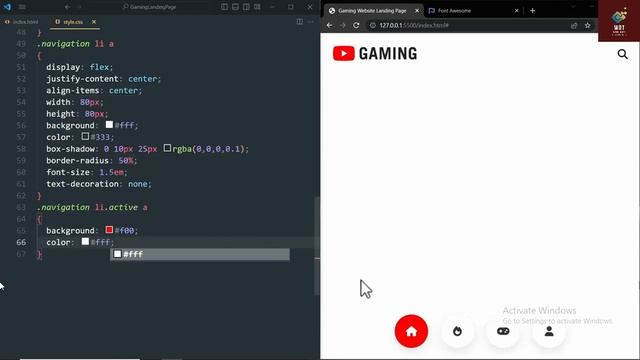
Task: Go forward in the browser
Action: [343, 25]
